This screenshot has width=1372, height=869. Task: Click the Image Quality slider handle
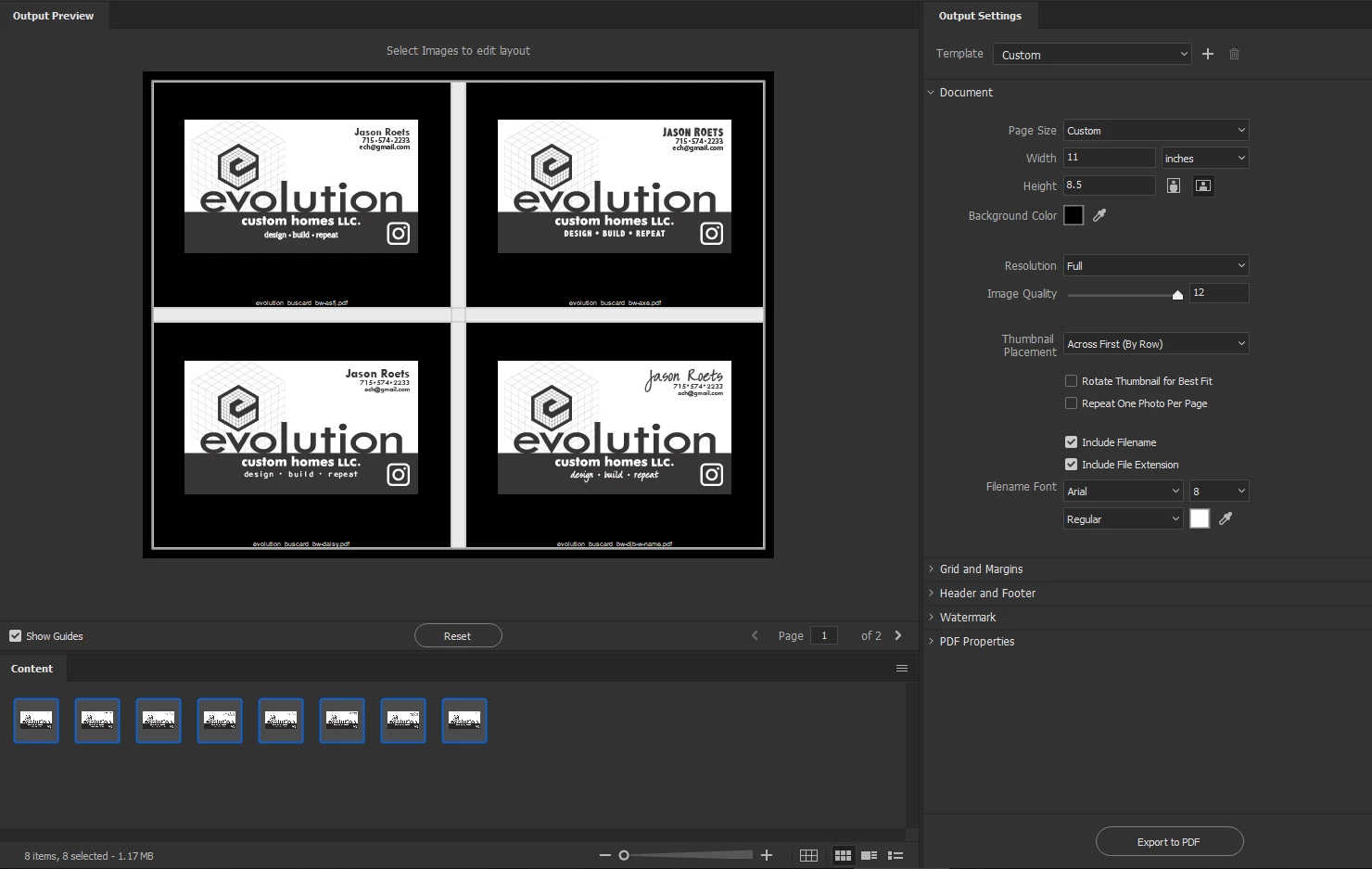1177,295
